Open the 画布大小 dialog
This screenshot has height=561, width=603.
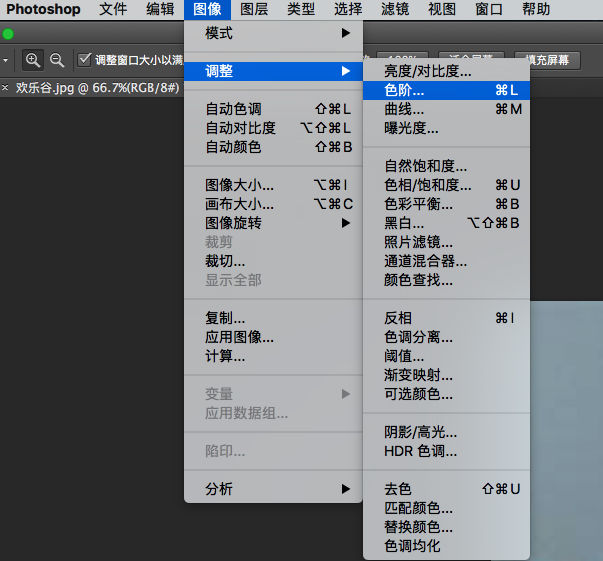pyautogui.click(x=273, y=204)
